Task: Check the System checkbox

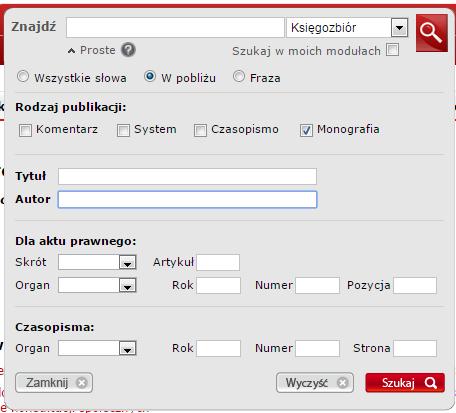Action: (x=123, y=130)
